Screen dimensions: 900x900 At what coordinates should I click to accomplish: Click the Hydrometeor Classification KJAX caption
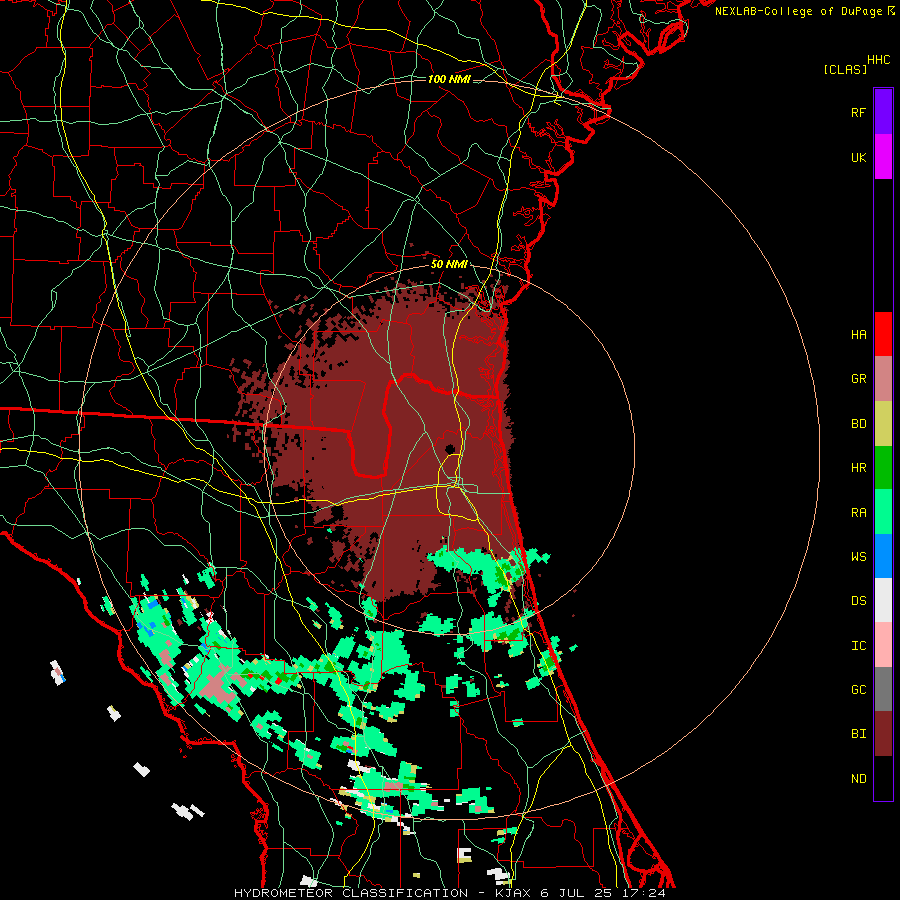pyautogui.click(x=450, y=893)
